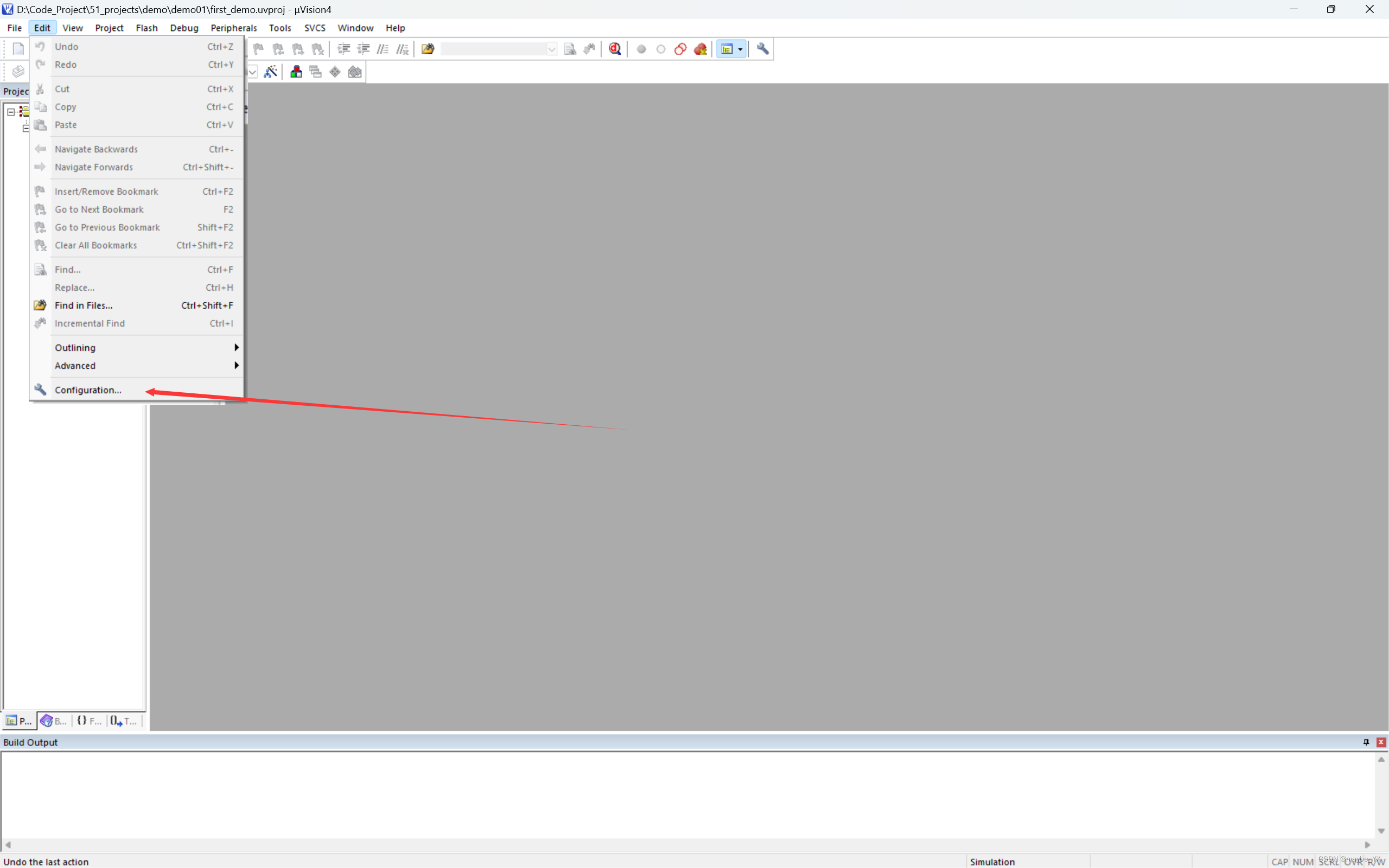
Task: Expand the Outlining submenu
Action: (137, 347)
